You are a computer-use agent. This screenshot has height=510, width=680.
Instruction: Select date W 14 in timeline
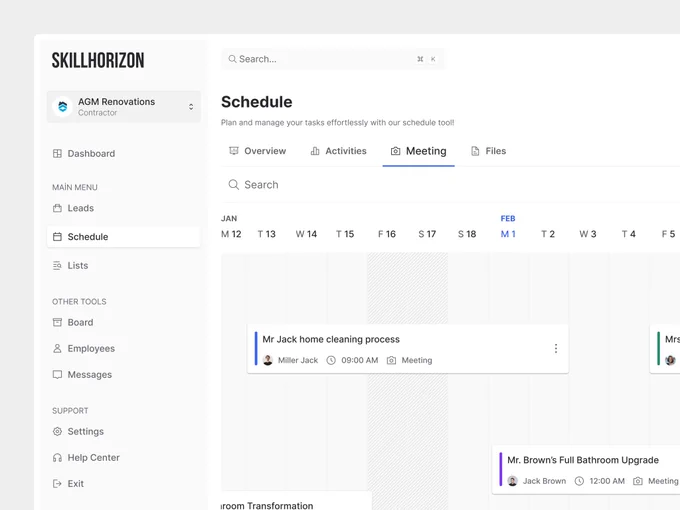pyautogui.click(x=306, y=234)
